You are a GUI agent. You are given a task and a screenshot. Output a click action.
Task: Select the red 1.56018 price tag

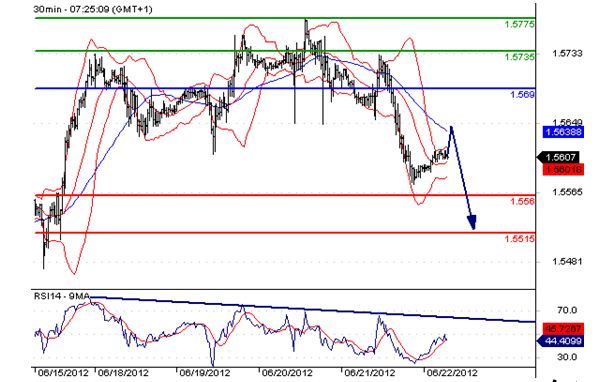[563, 169]
